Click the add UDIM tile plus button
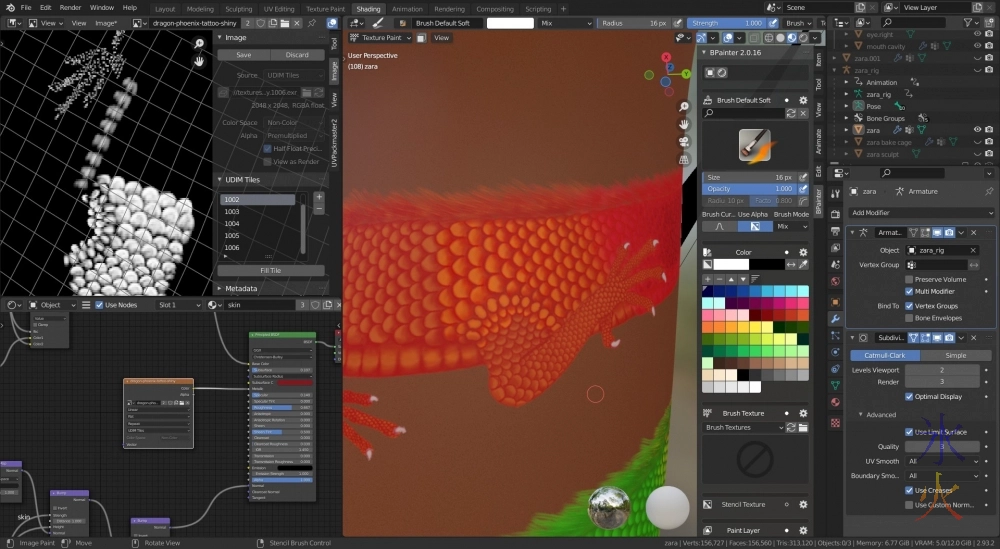The width and height of the screenshot is (1000, 549). [x=319, y=198]
